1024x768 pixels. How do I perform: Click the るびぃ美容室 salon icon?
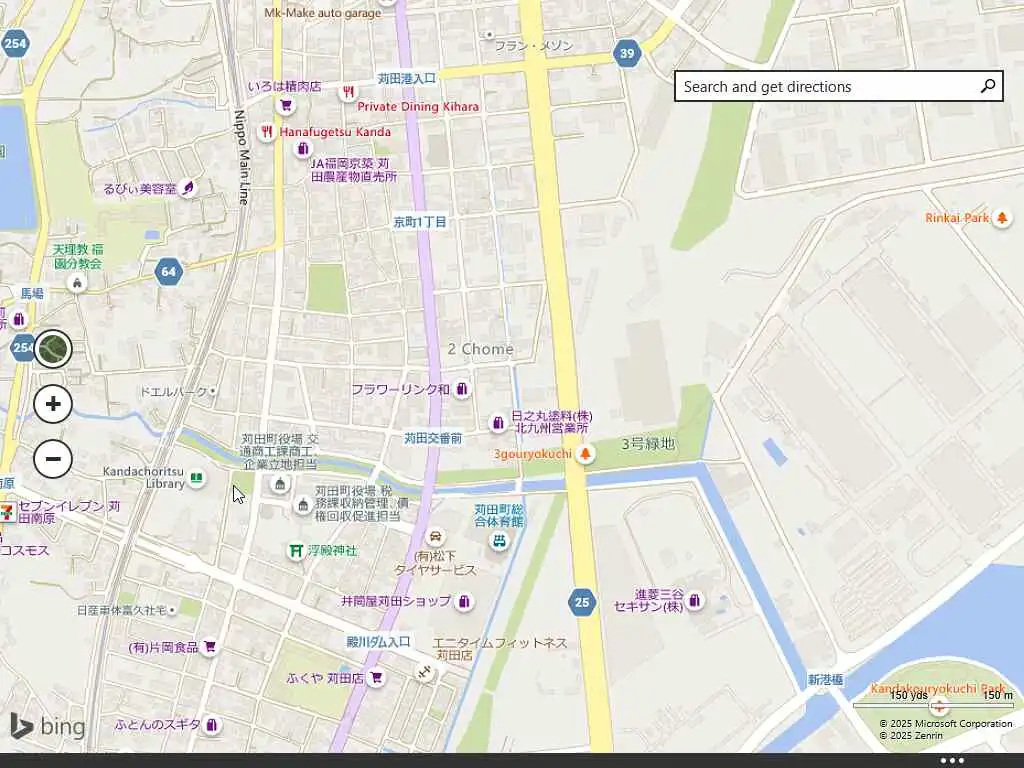point(188,189)
